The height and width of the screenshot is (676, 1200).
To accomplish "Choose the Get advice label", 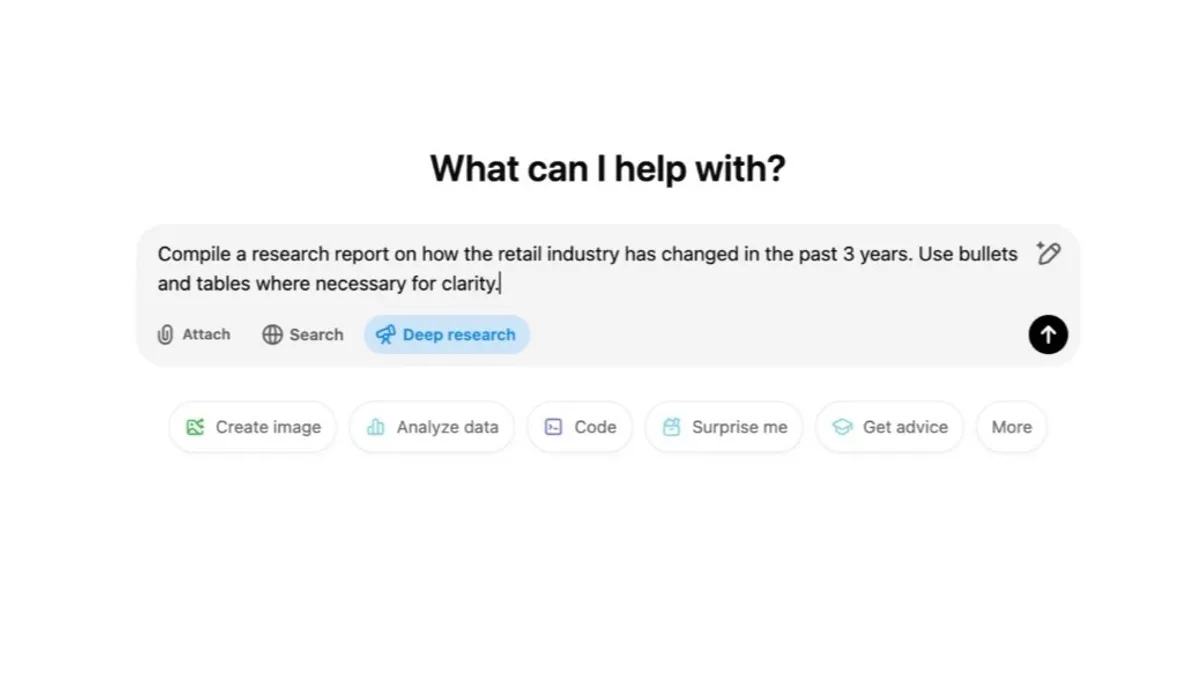I will click(905, 427).
